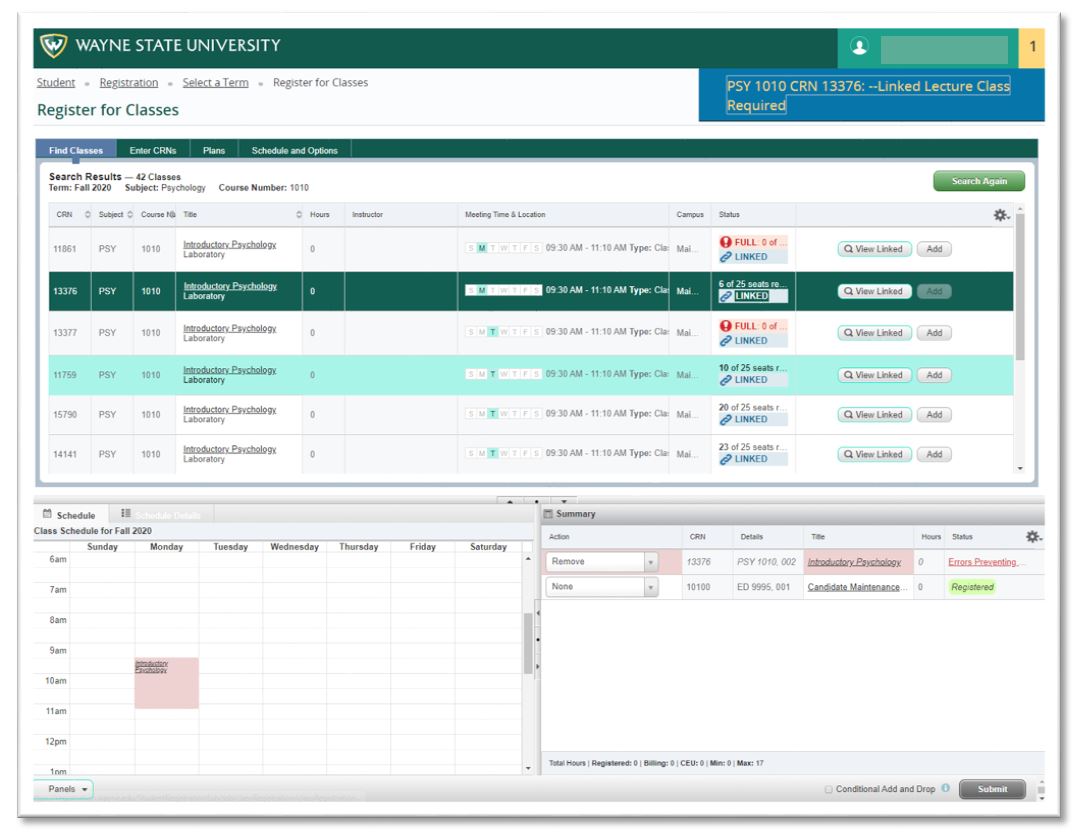
Task: View linked sections for CRN 14141
Action: point(874,454)
